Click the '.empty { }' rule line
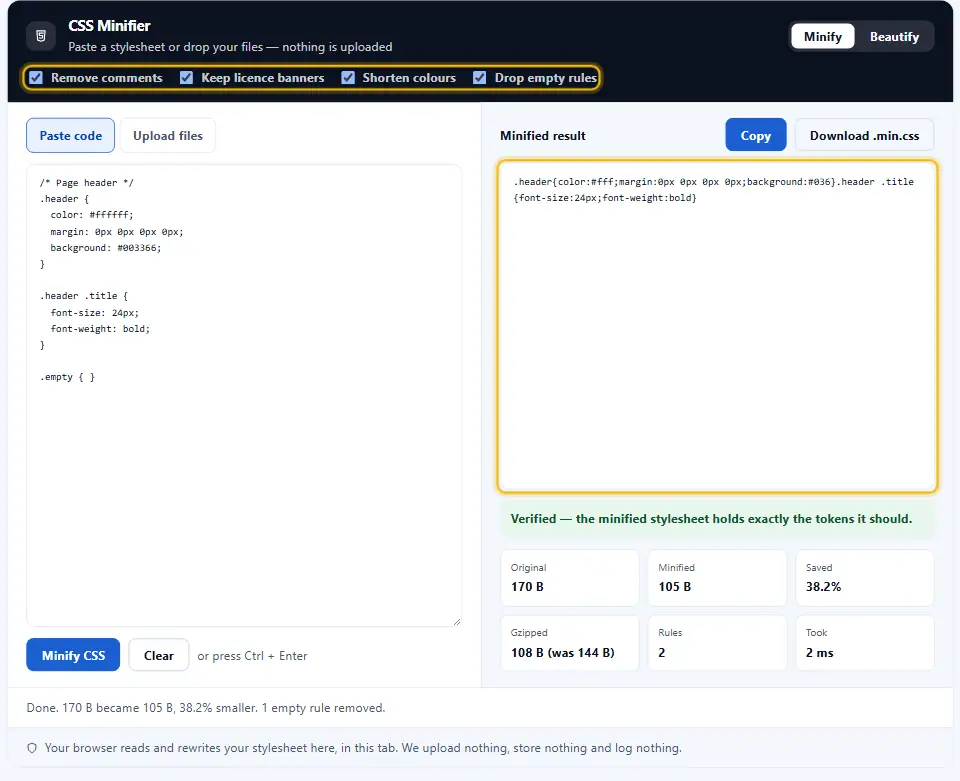The height and width of the screenshot is (781, 960). coord(67,377)
